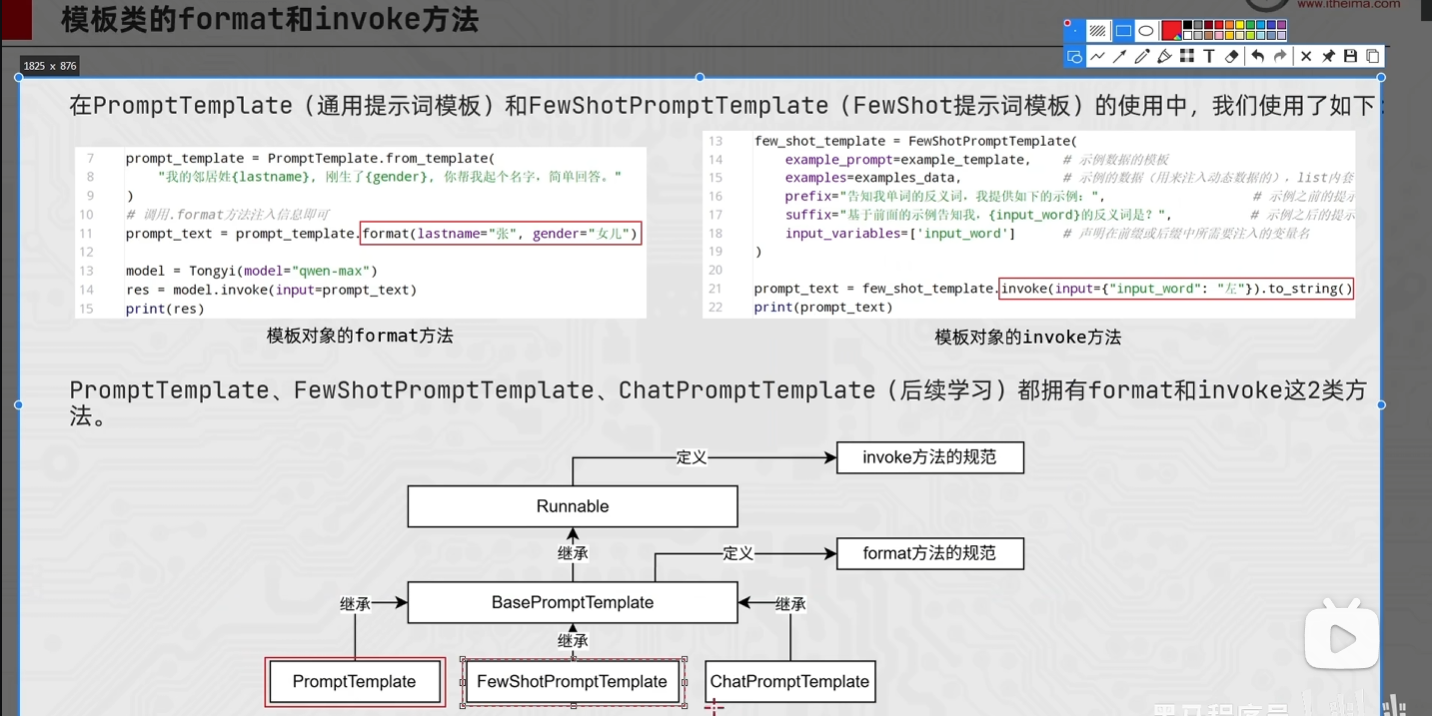Play the video with the overlay button
The width and height of the screenshot is (1432, 716).
click(1341, 638)
